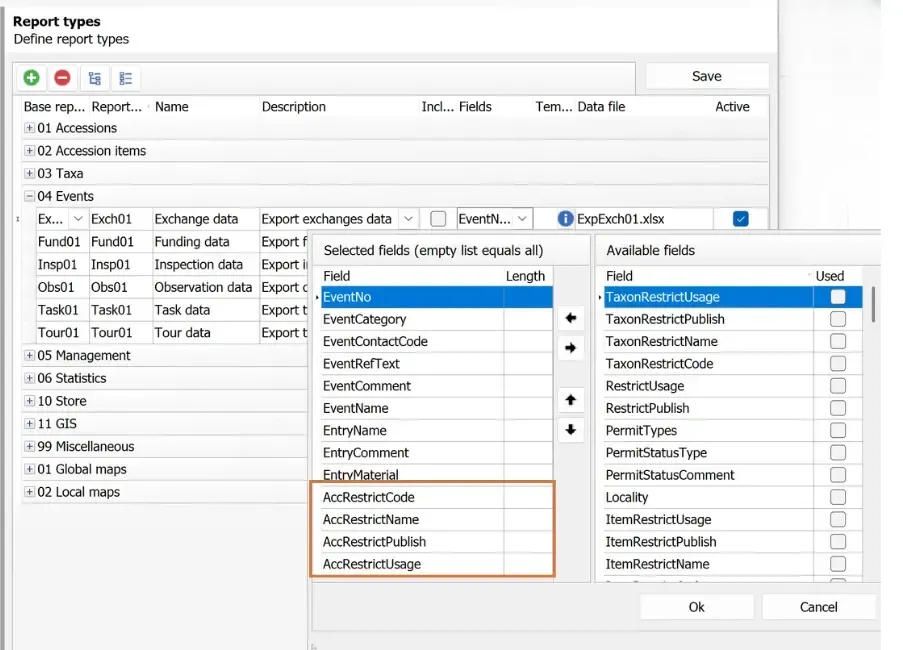
Task: Click the red remove report type icon
Action: [62, 78]
